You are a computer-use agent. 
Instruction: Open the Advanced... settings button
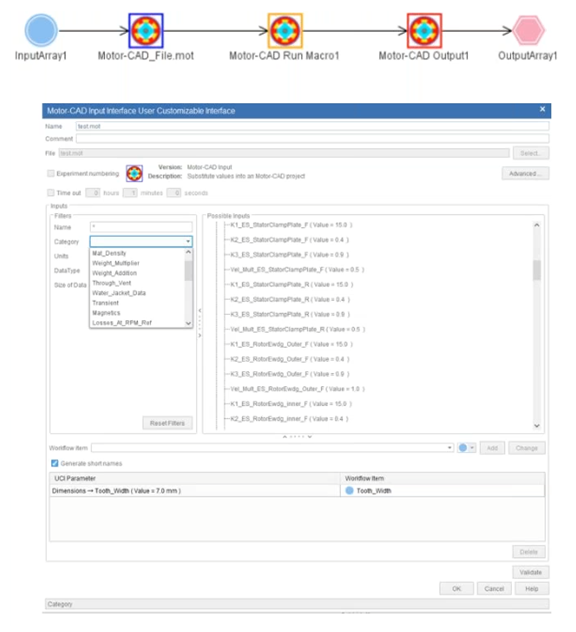[x=525, y=173]
